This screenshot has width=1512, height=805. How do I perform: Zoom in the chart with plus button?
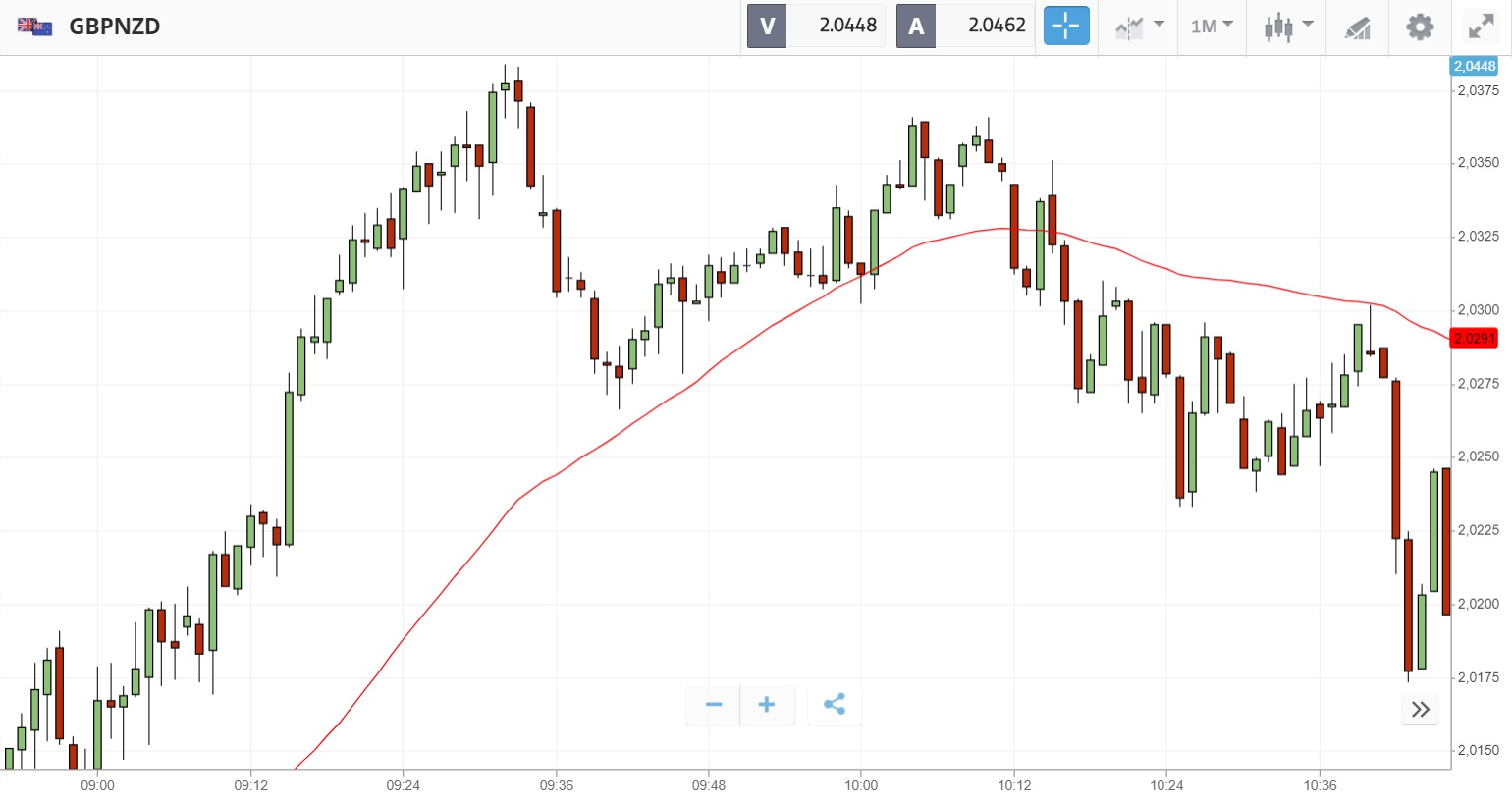tap(767, 705)
